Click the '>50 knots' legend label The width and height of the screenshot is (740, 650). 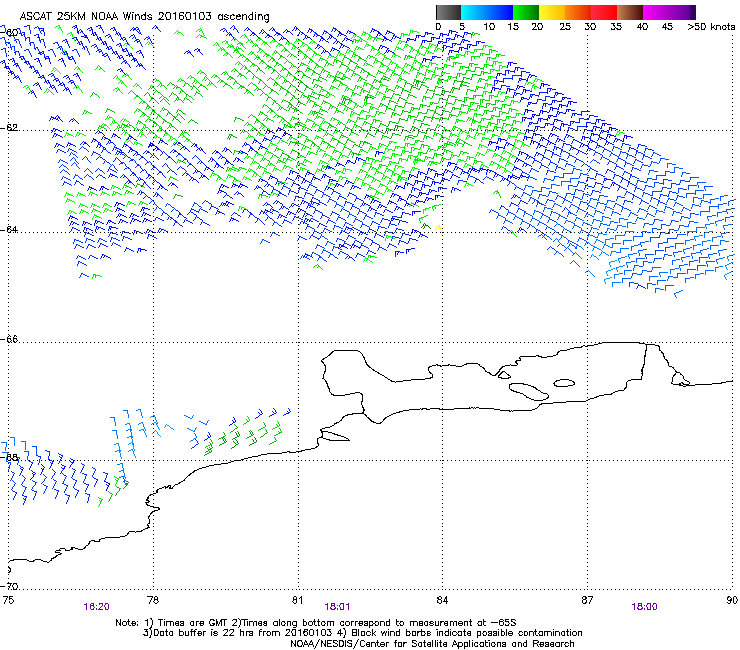point(711,27)
